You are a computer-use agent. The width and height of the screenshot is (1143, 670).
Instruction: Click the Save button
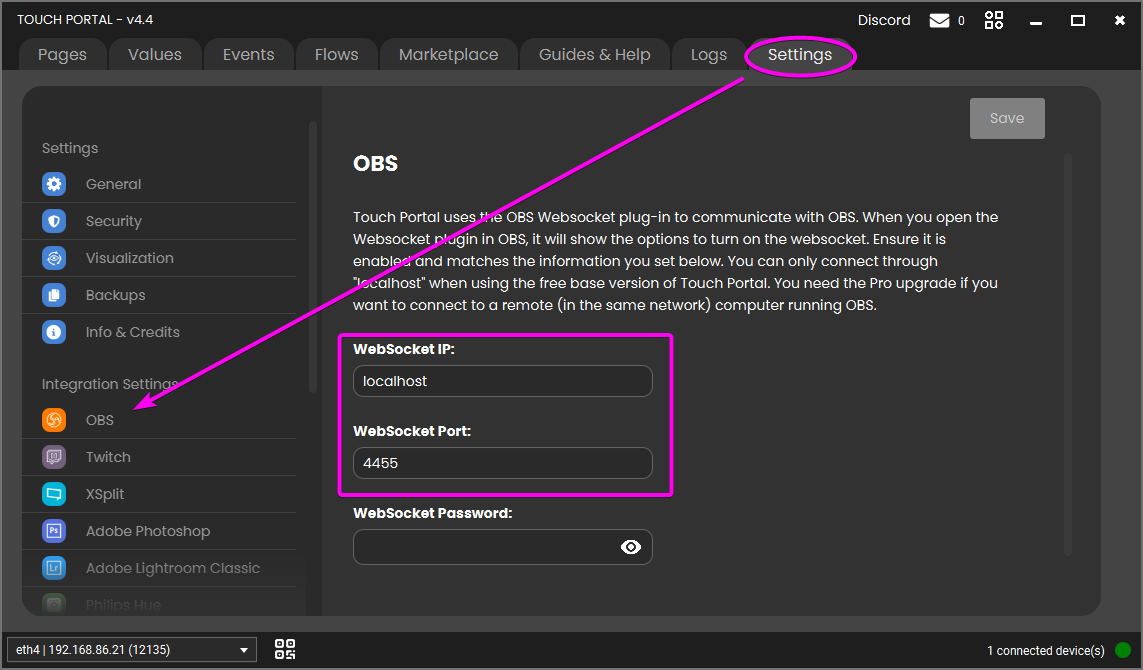tap(1006, 118)
